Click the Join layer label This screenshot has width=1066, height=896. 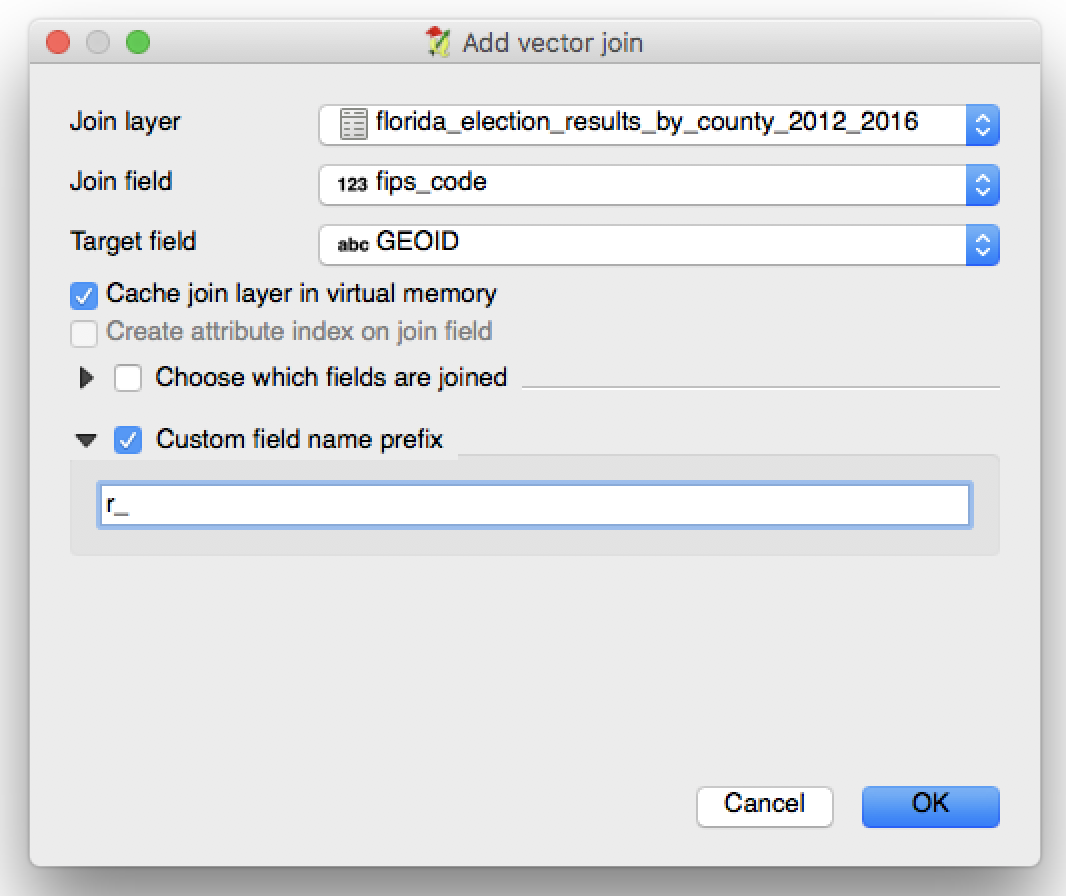125,122
